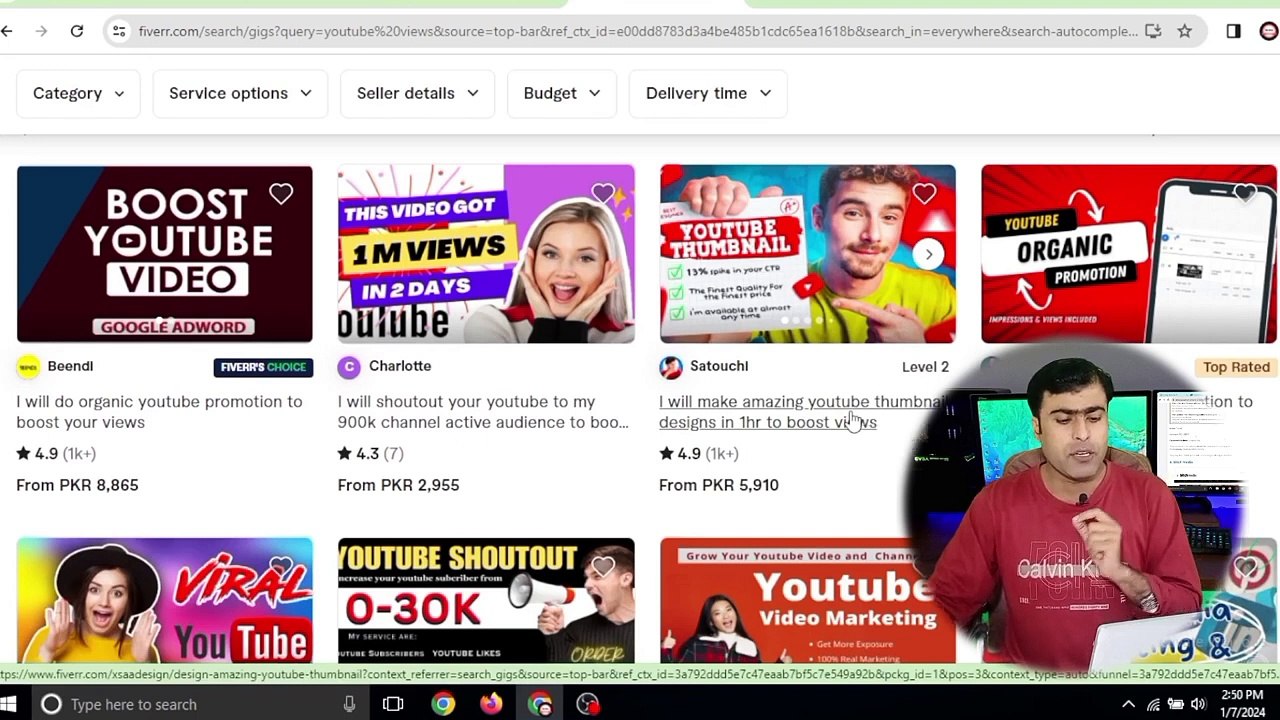Click the install icon left of the bookmark star
The height and width of the screenshot is (720, 1280).
coord(1153,31)
